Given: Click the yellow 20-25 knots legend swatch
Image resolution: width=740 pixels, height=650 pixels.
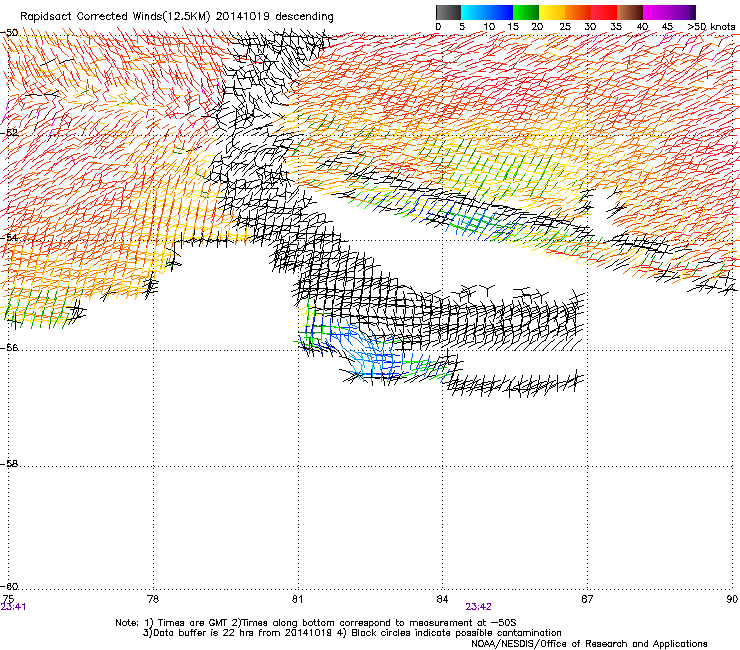Looking at the screenshot, I should click(552, 12).
